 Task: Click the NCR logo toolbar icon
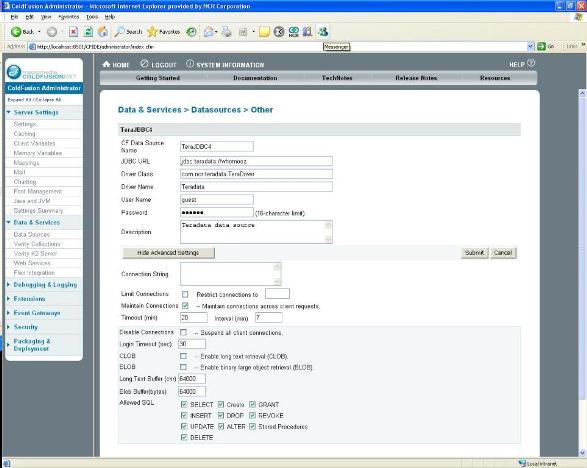[x=294, y=32]
